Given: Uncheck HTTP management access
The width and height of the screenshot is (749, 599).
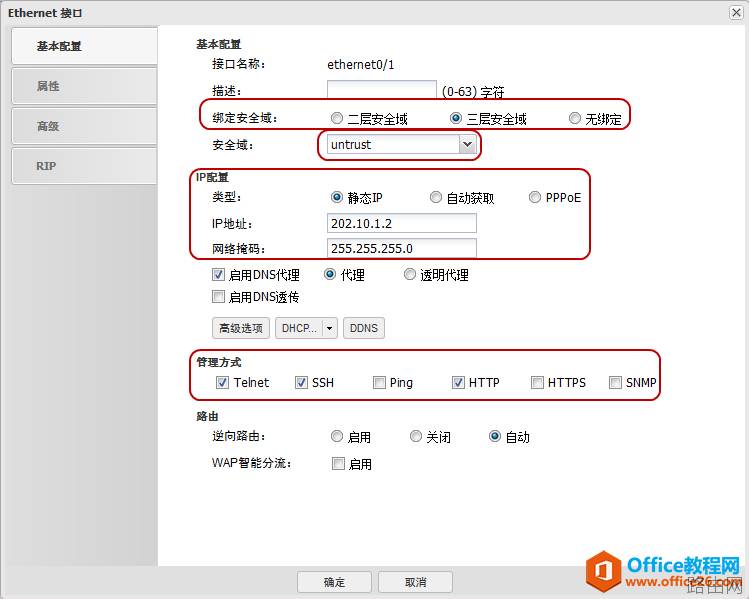Looking at the screenshot, I should pos(458,383).
